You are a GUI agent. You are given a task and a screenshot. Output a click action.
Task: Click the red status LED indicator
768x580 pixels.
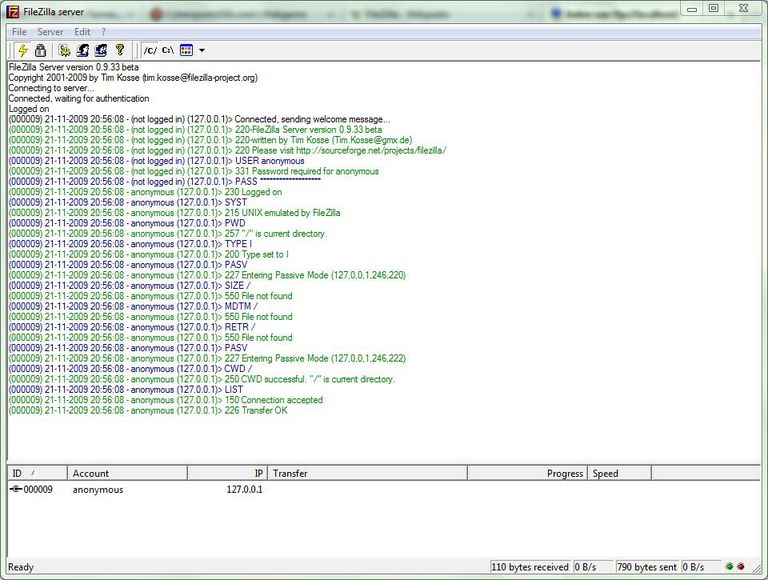click(x=741, y=567)
